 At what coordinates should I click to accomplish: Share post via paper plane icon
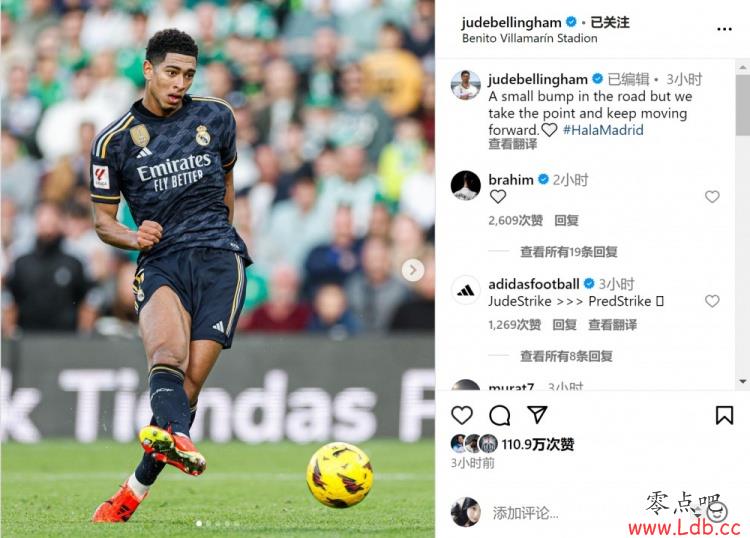[x=537, y=415]
